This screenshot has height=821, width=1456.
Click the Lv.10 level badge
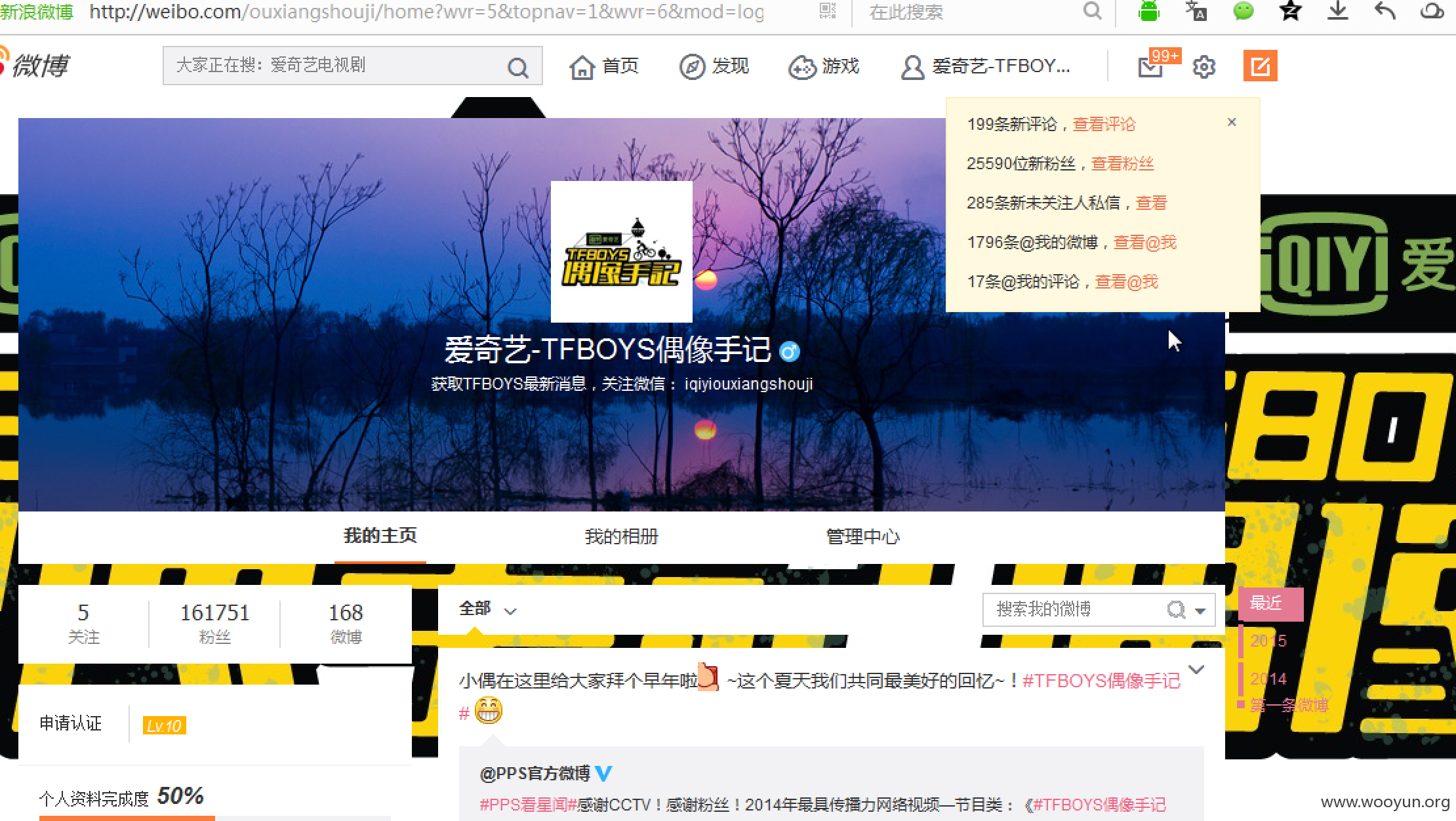point(164,726)
